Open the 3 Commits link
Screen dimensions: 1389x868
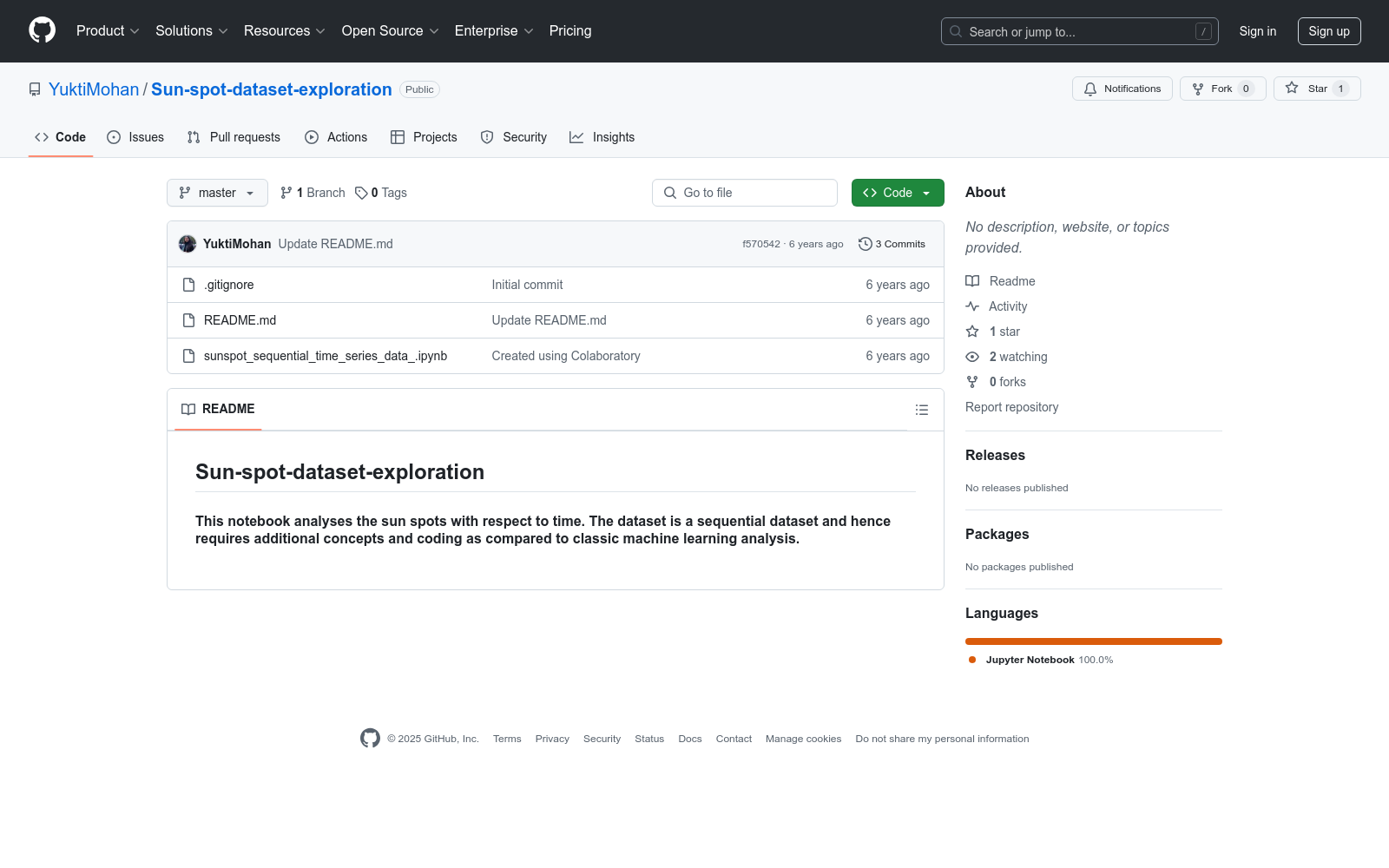892,244
